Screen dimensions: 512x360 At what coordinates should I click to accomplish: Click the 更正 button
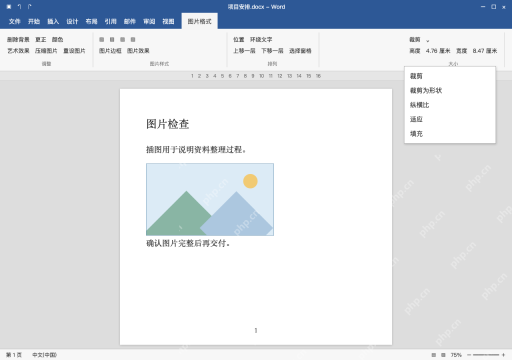click(41, 40)
